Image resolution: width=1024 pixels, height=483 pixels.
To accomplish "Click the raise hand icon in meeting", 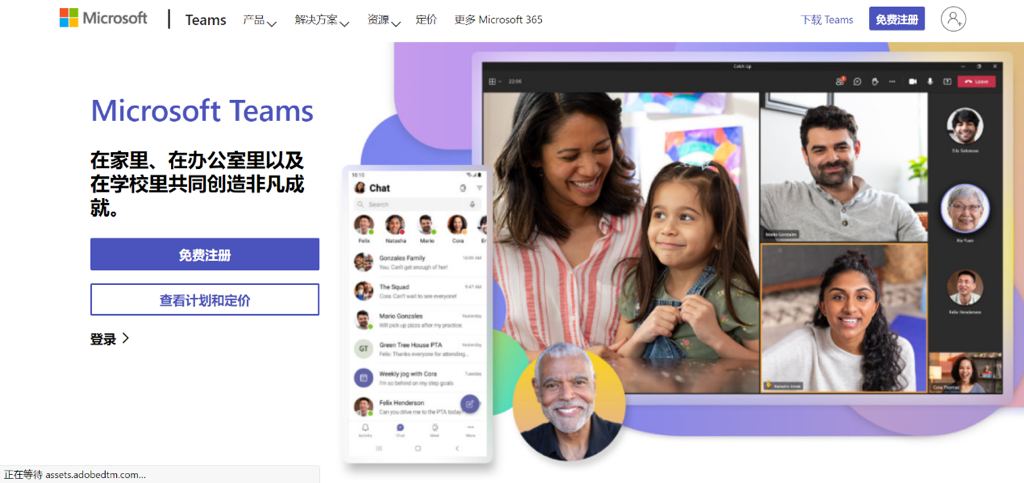I will coord(875,82).
